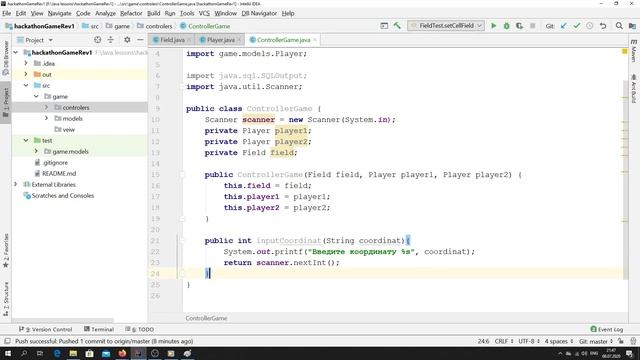Viewport: 640px width, 360px height.
Task: Expand External Libraries node
Action: [x=16, y=185]
